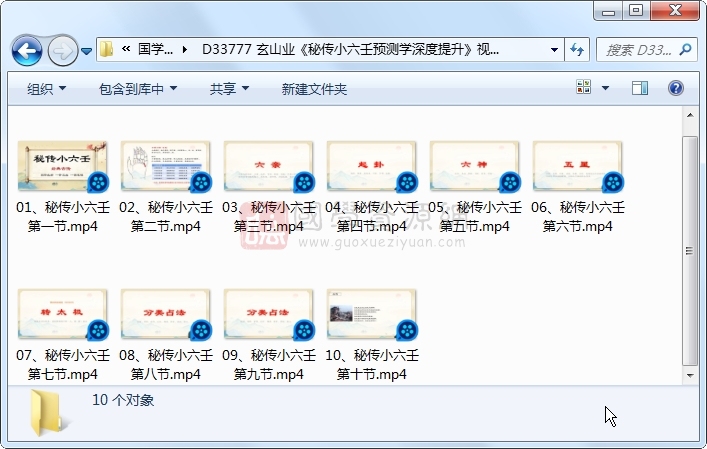Viewport: 707px width, 449px height.
Task: Expand the arrow after 国学 breadcrumb
Action: 184,50
